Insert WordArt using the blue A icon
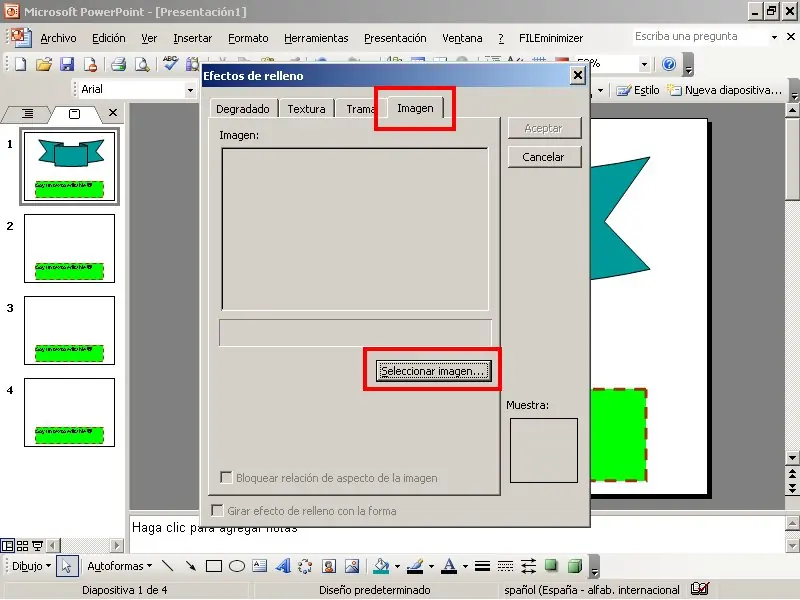The image size is (800, 600). coord(283,566)
